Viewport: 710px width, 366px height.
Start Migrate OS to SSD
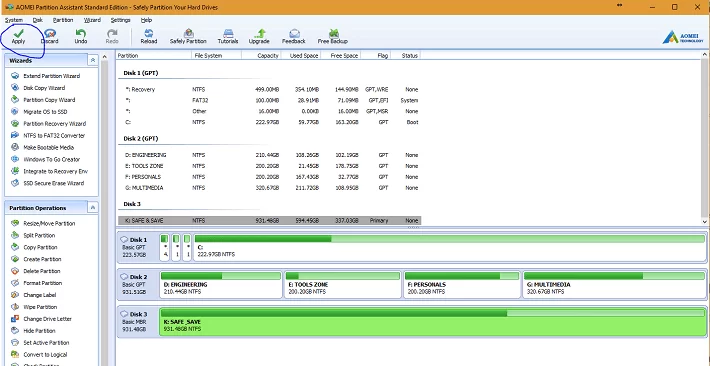[x=45, y=111]
